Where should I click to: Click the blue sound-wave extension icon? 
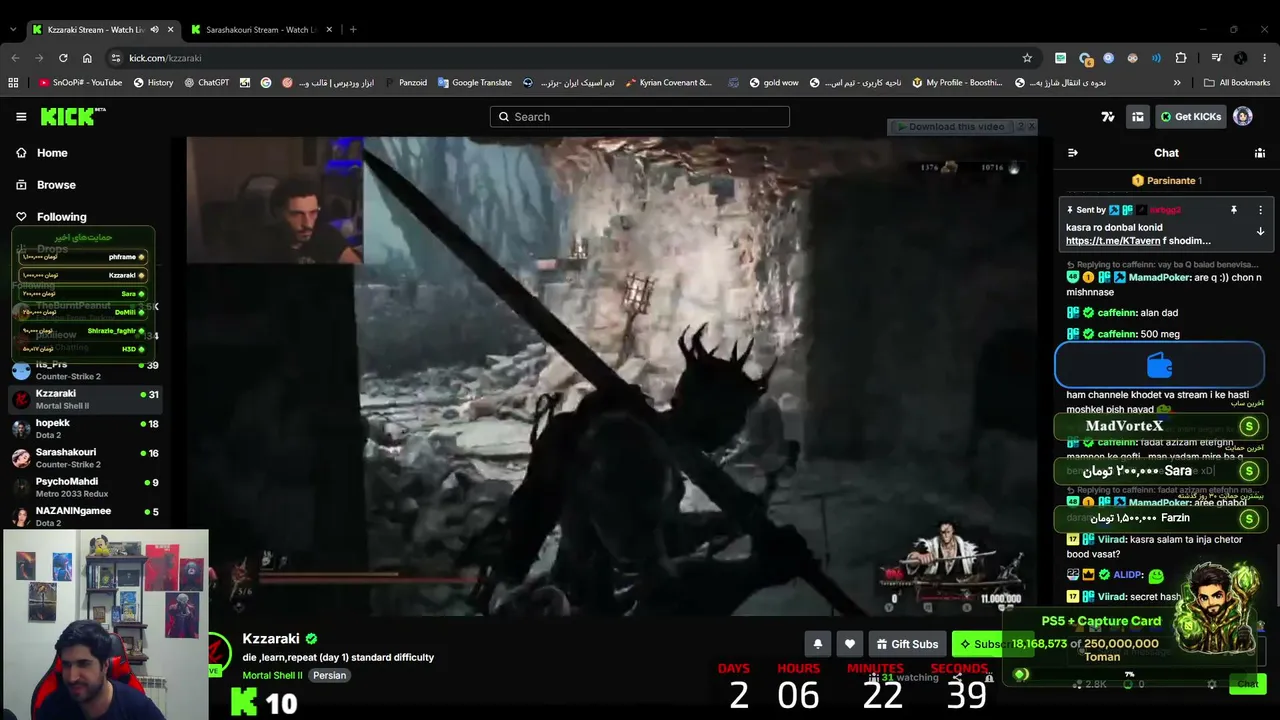(x=1157, y=58)
